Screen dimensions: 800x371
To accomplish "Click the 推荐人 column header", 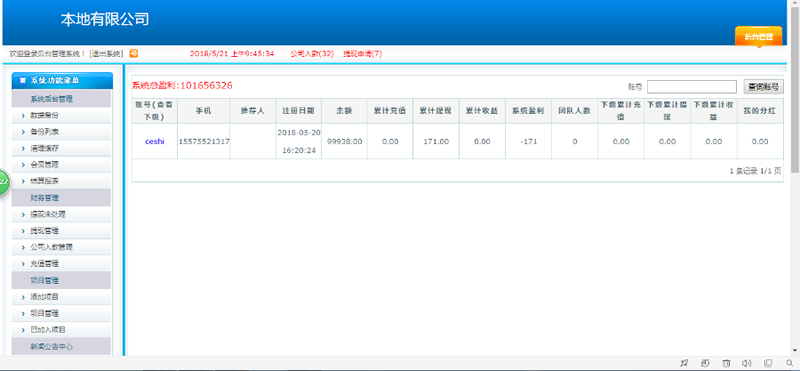I will [x=253, y=110].
